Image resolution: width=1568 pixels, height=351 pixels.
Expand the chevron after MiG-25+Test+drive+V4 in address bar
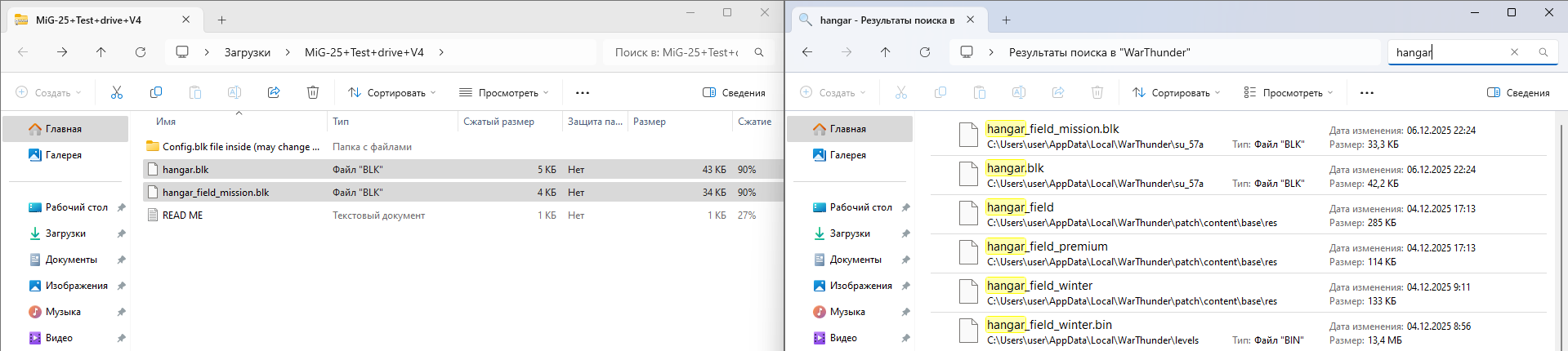pyautogui.click(x=441, y=52)
